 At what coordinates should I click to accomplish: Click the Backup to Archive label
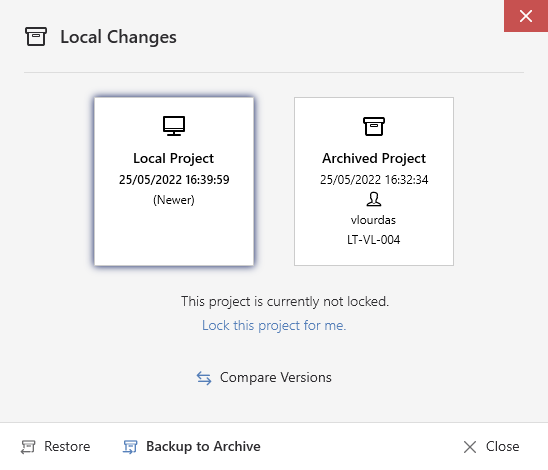click(203, 447)
